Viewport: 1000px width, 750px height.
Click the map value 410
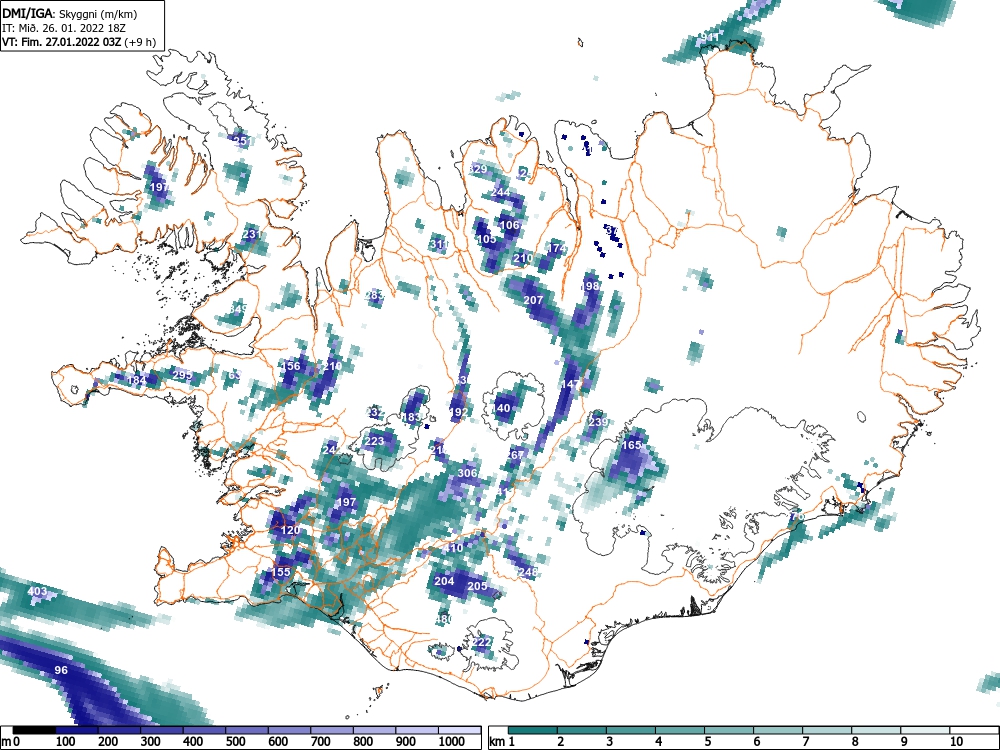[x=453, y=548]
